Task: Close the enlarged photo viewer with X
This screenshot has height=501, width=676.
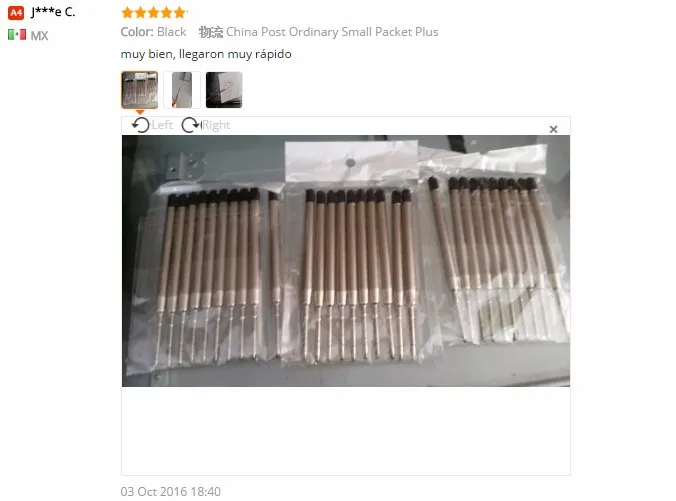Action: click(x=554, y=129)
